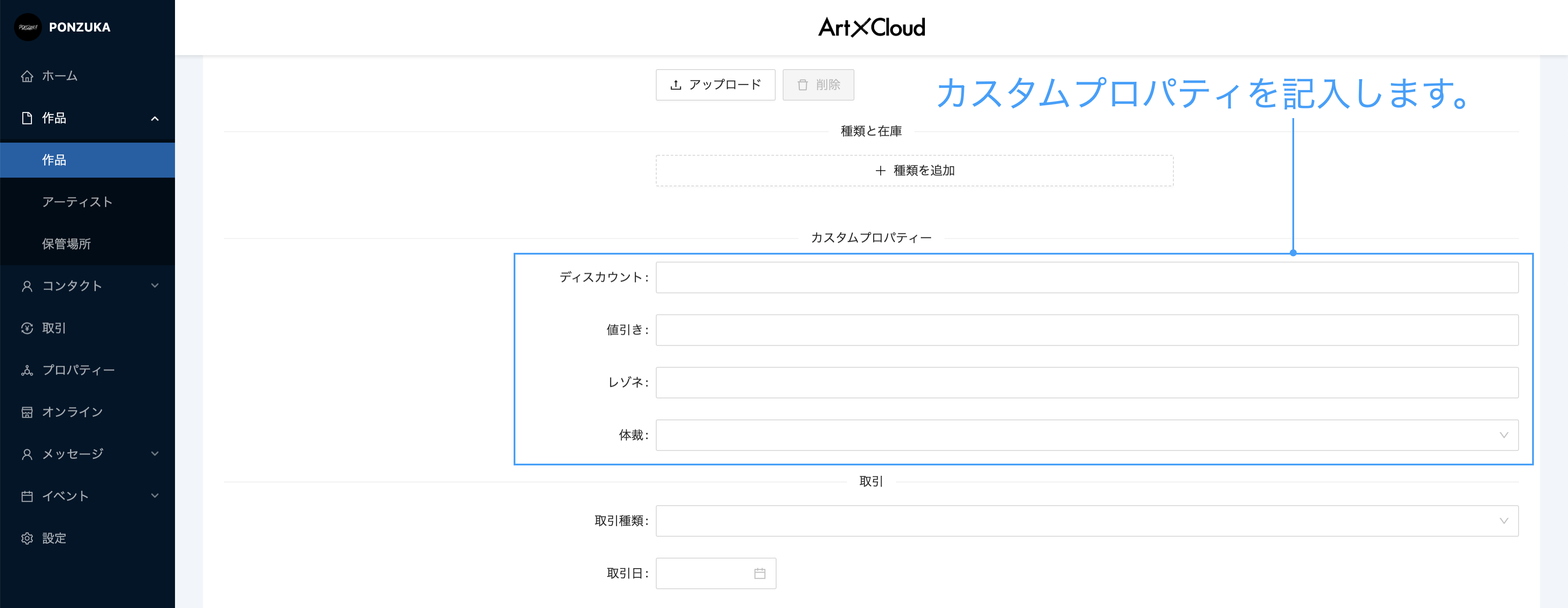Click the upload arrow icon on アップロード
Image resolution: width=1568 pixels, height=608 pixels.
[x=675, y=84]
